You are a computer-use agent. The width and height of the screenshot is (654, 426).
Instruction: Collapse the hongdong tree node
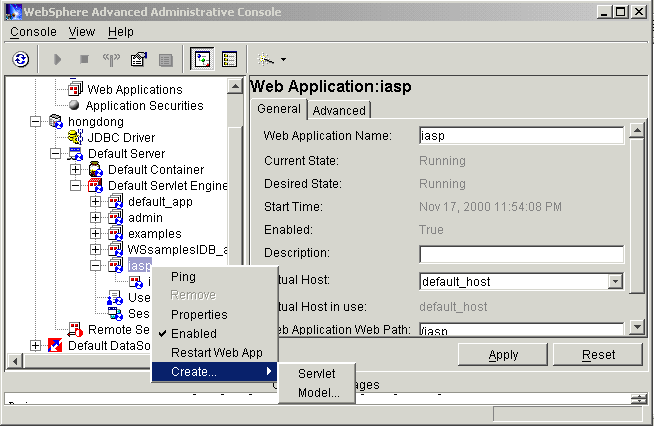pos(35,121)
